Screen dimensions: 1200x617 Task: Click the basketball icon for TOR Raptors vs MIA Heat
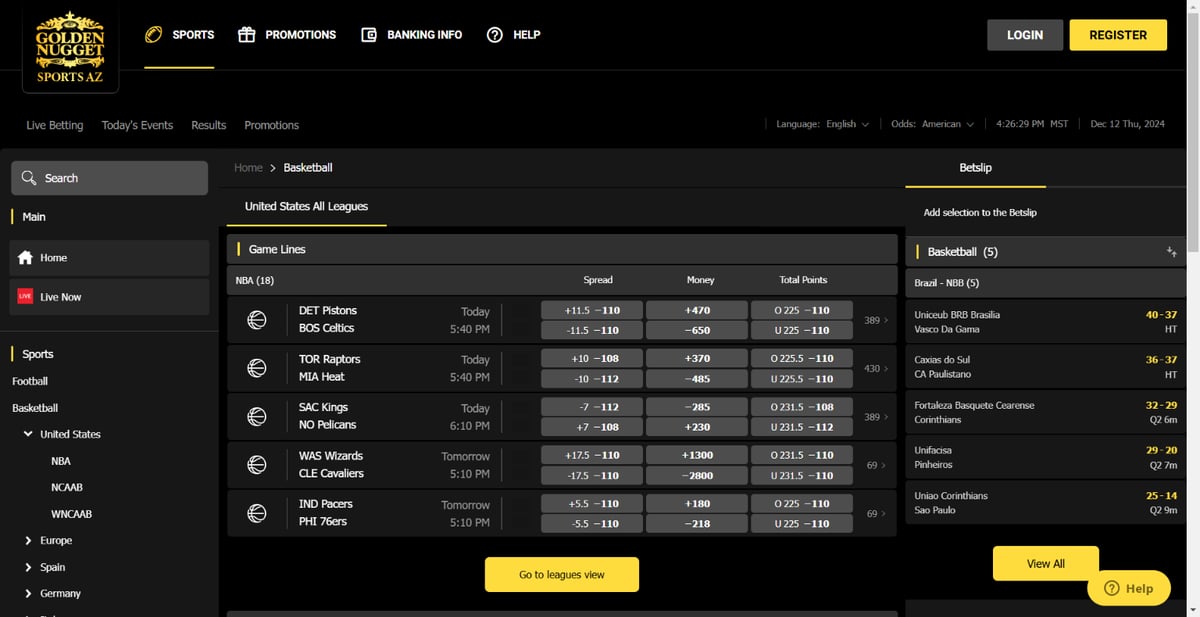click(257, 368)
